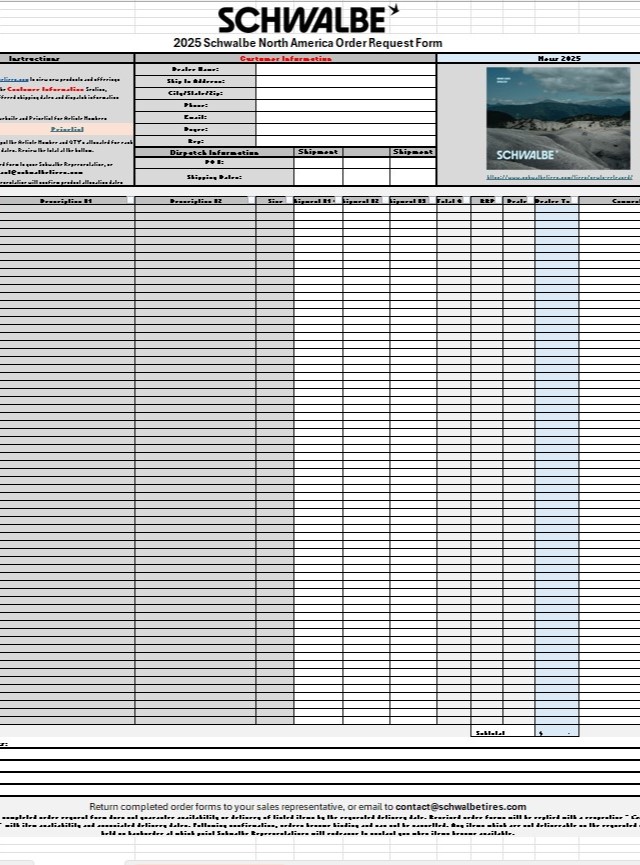Screen dimensions: 640x865
Task: Select the first PO # cell
Action: [x=318, y=163]
